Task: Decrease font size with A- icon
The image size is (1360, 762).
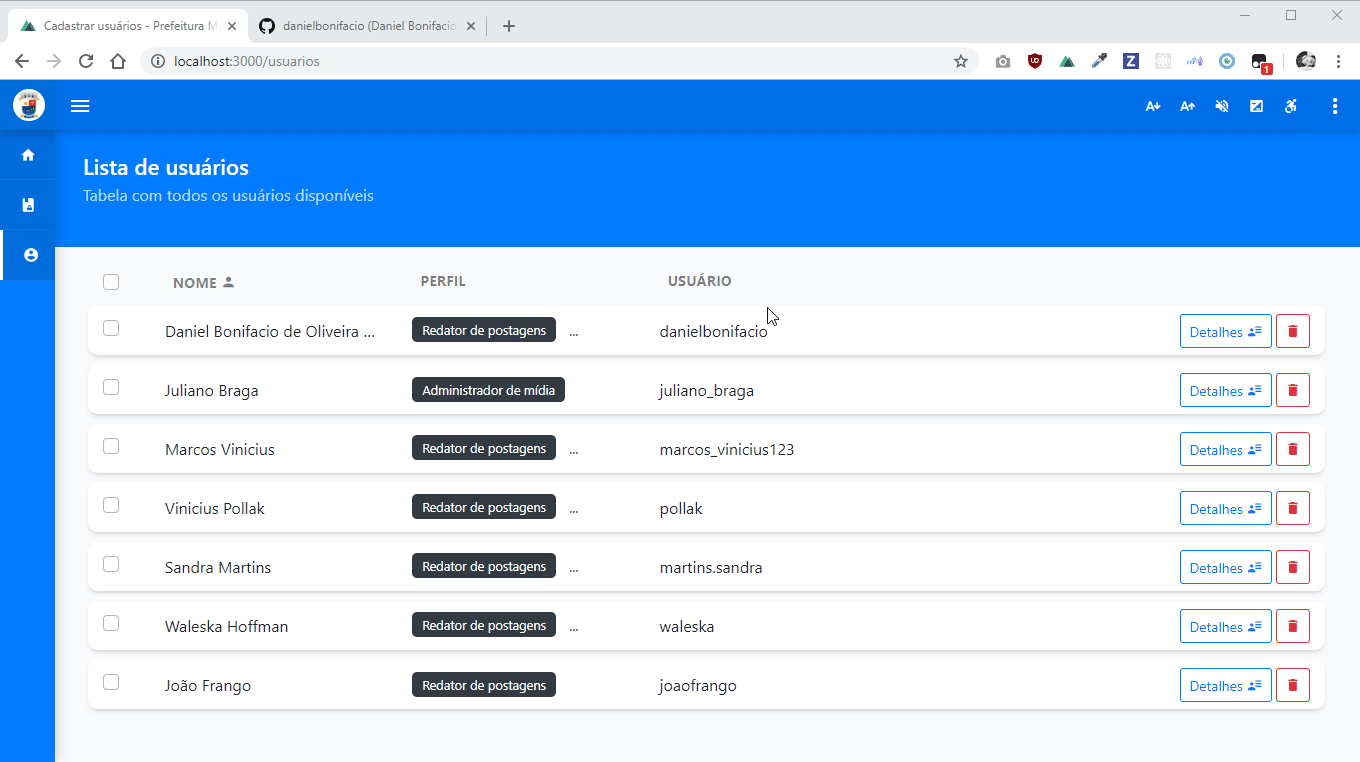Action: coord(1153,106)
